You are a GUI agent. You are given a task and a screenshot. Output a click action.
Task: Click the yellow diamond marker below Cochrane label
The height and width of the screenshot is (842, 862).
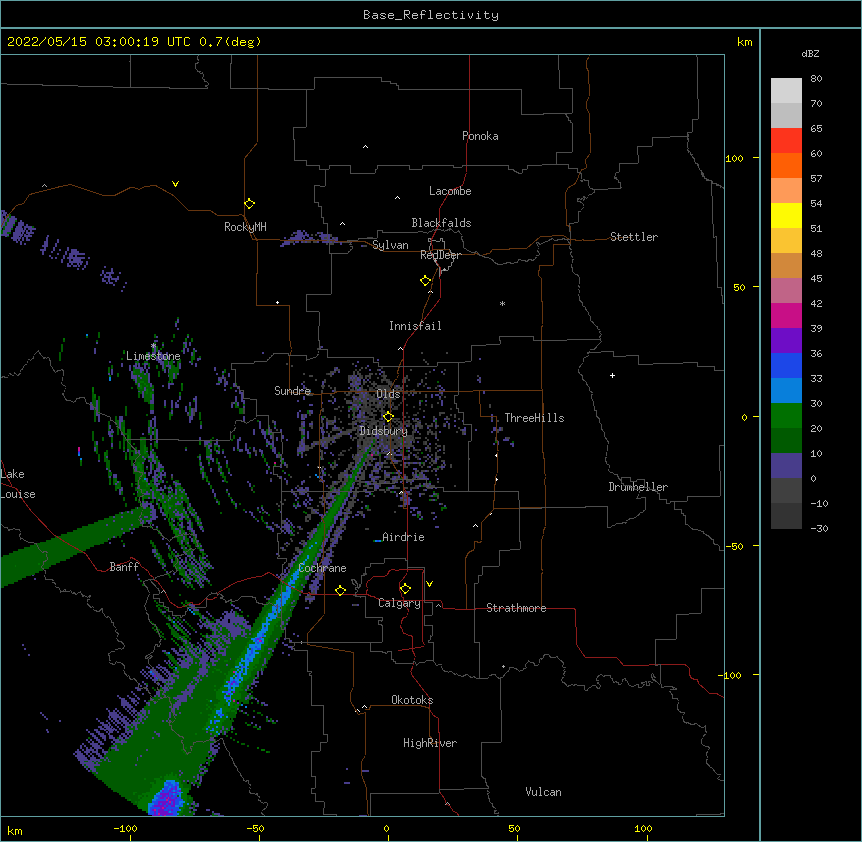coord(340,590)
